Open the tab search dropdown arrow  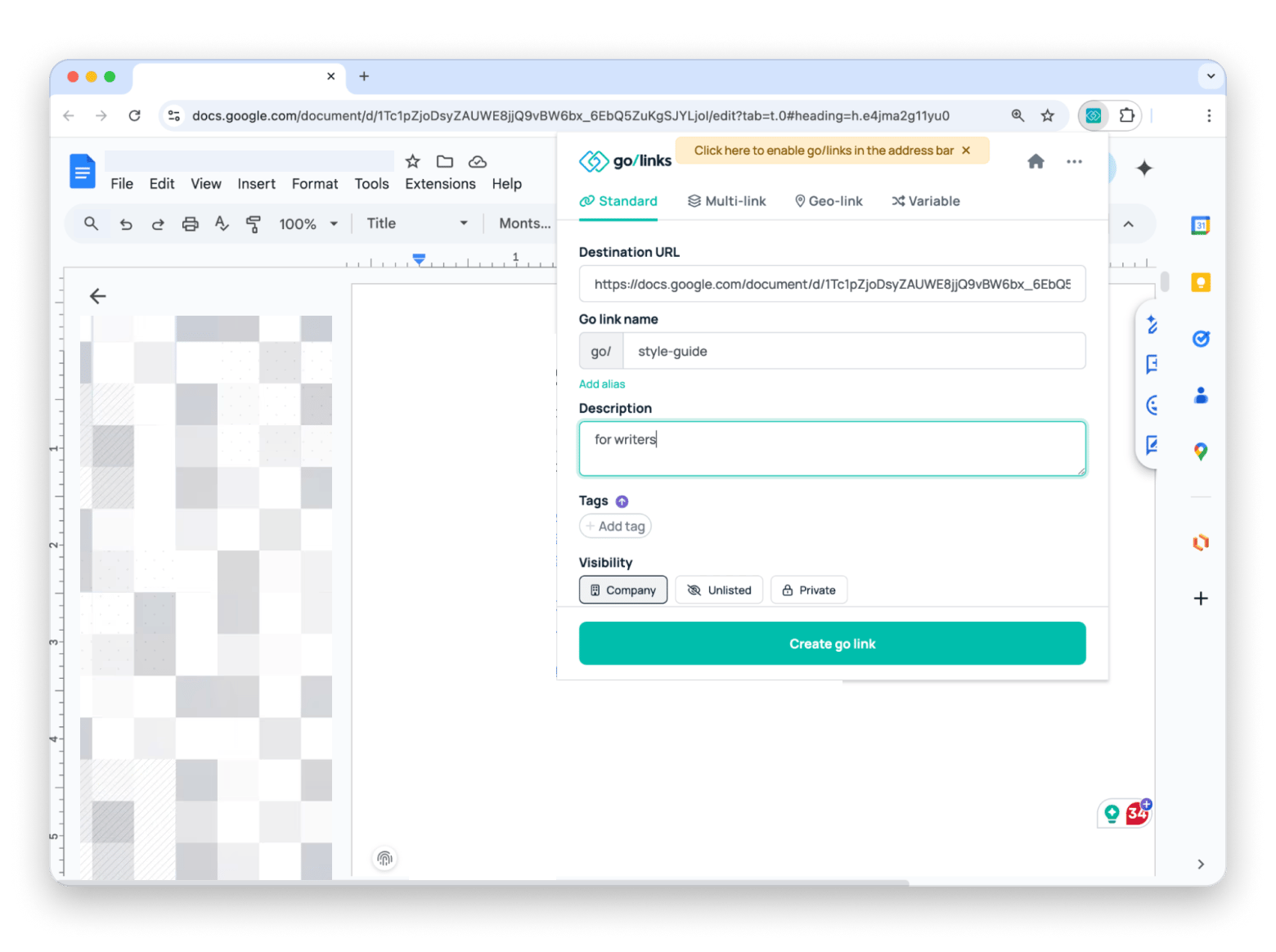point(1211,76)
